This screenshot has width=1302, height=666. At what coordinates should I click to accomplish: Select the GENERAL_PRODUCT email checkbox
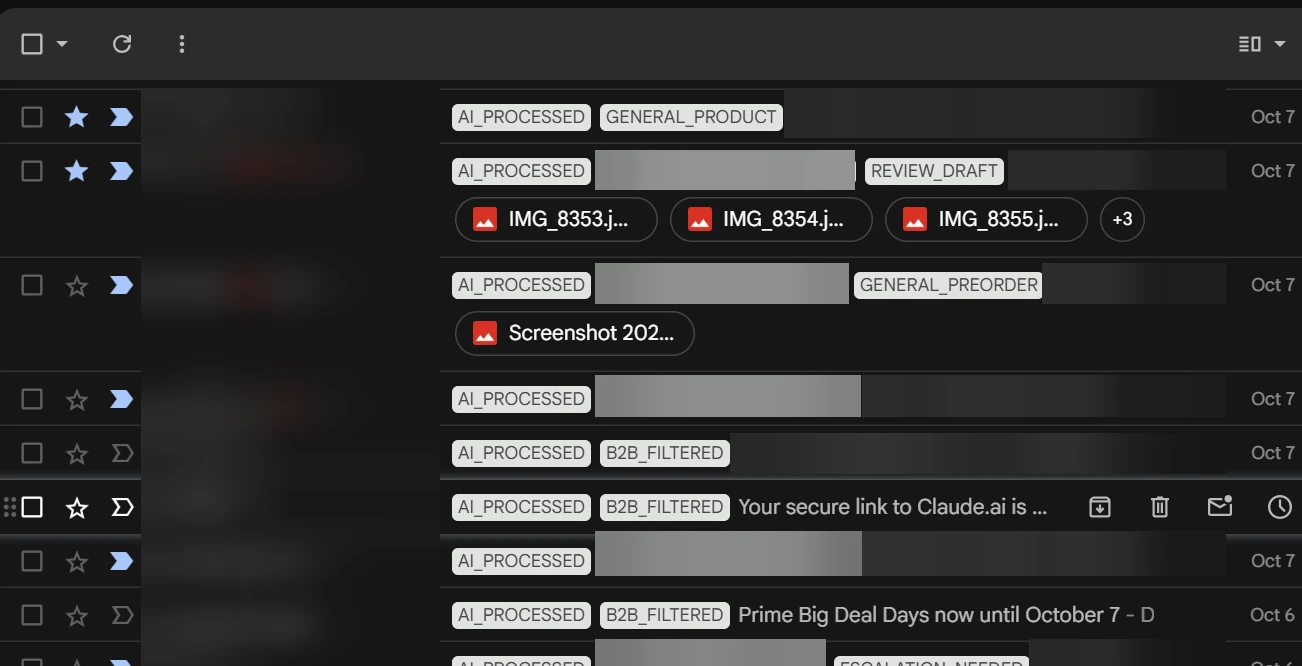32,117
